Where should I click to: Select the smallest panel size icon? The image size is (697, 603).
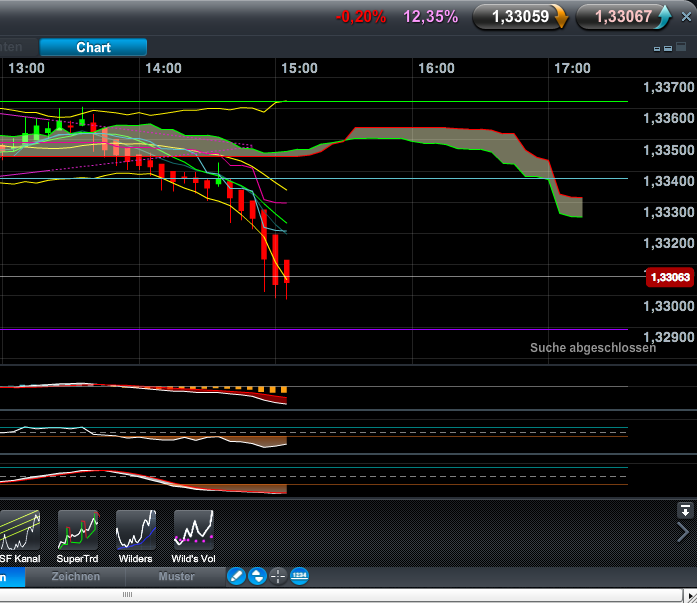[x=657, y=49]
